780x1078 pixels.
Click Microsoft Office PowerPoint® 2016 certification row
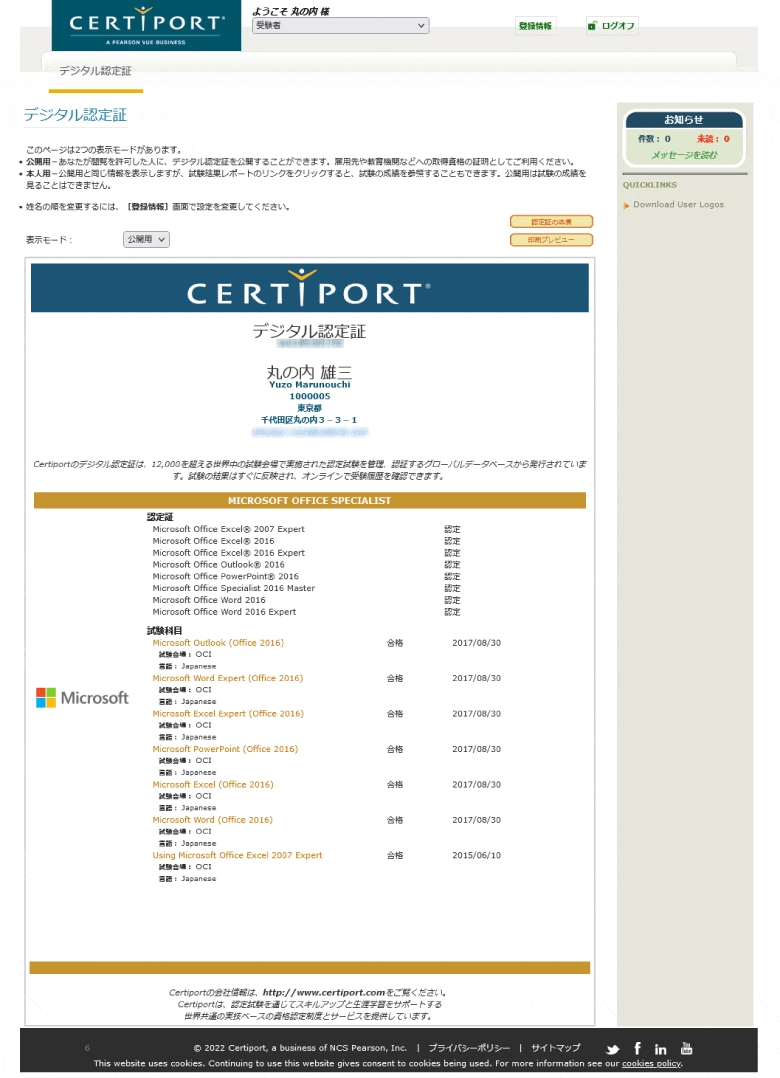coord(306,577)
